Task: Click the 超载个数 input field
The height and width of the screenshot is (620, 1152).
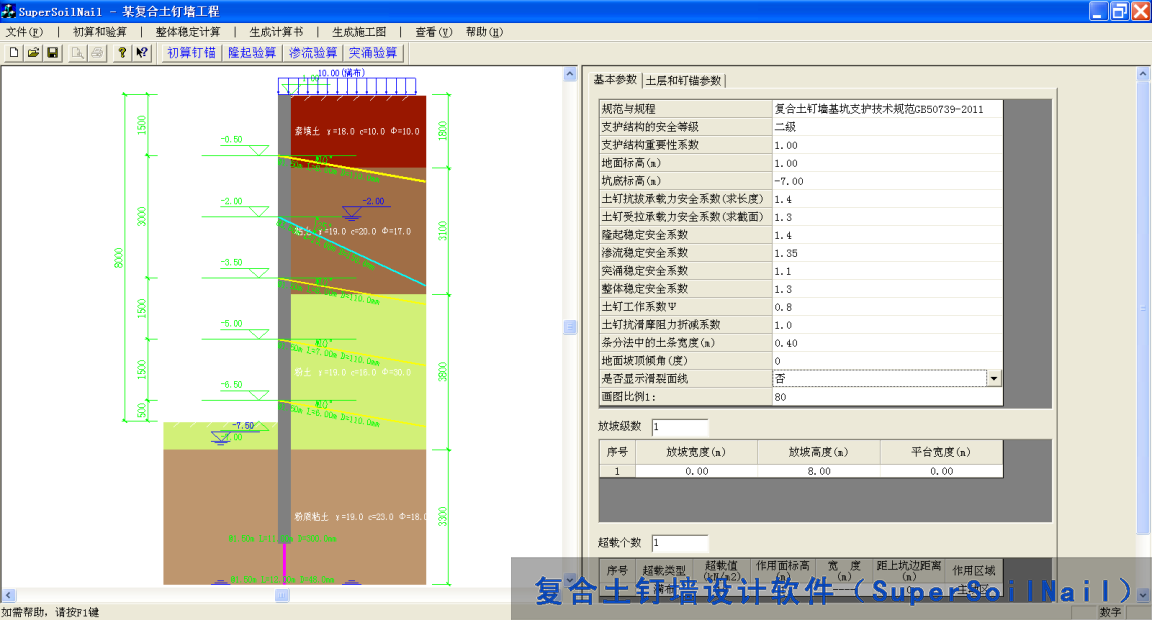Action: (680, 543)
